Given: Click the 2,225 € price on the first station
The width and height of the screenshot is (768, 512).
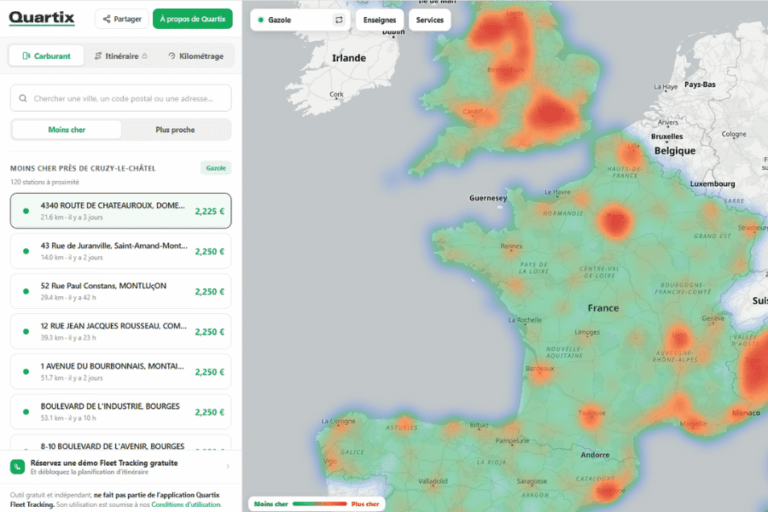Looking at the screenshot, I should pos(210,211).
